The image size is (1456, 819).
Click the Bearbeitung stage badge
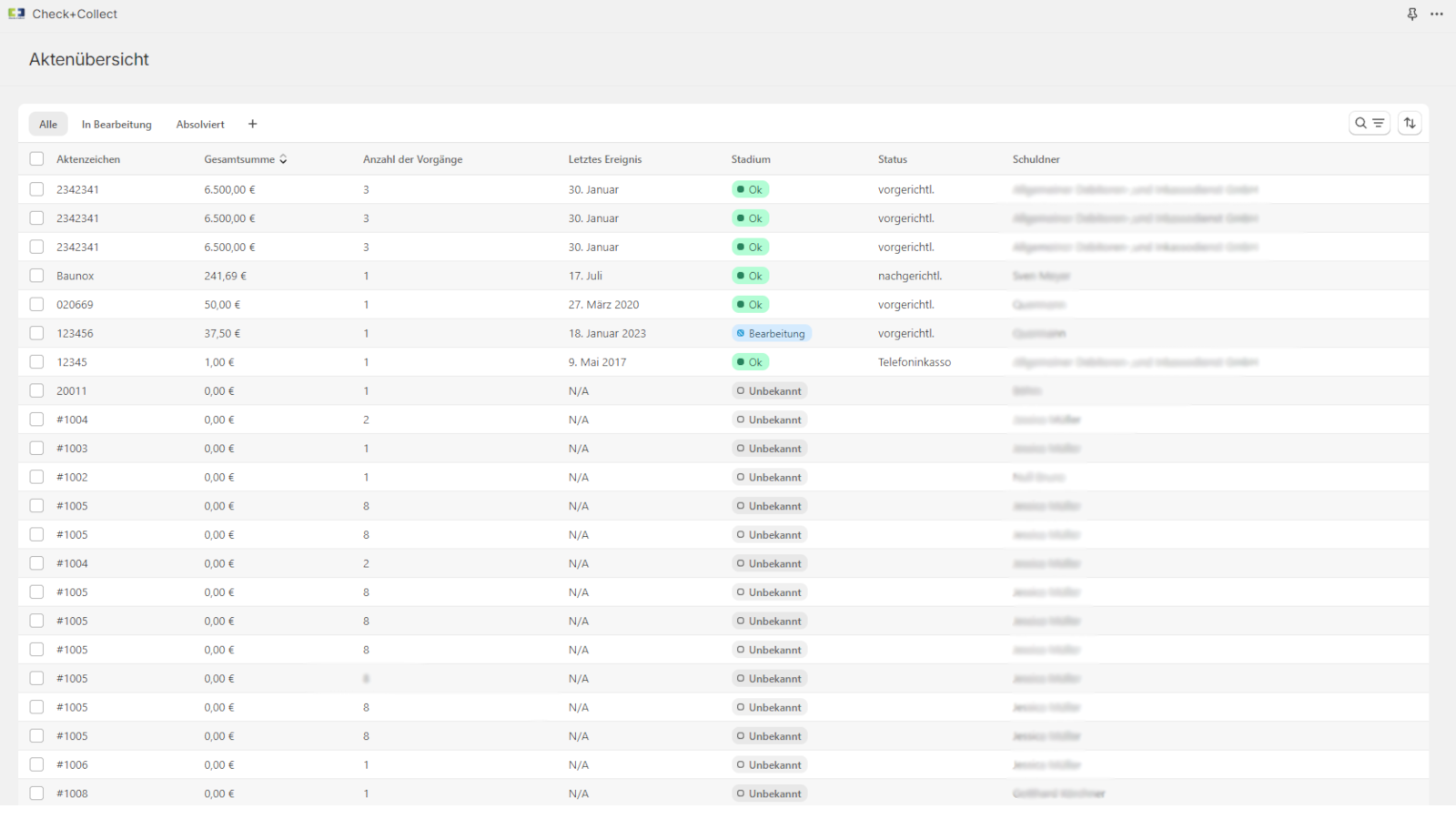point(771,333)
